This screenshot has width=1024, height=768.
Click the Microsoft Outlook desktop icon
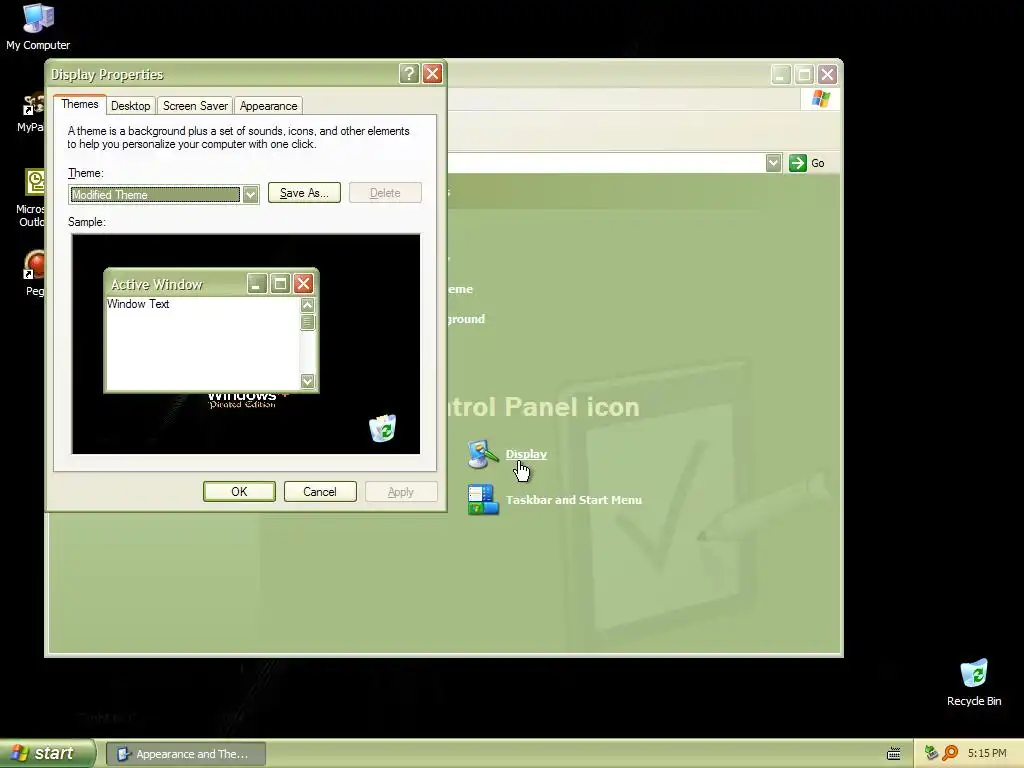tap(35, 182)
